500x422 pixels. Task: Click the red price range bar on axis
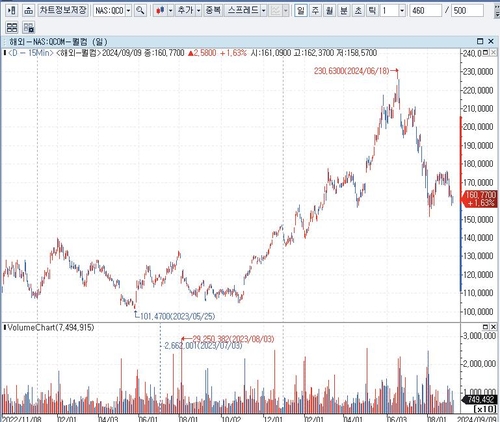click(461, 156)
